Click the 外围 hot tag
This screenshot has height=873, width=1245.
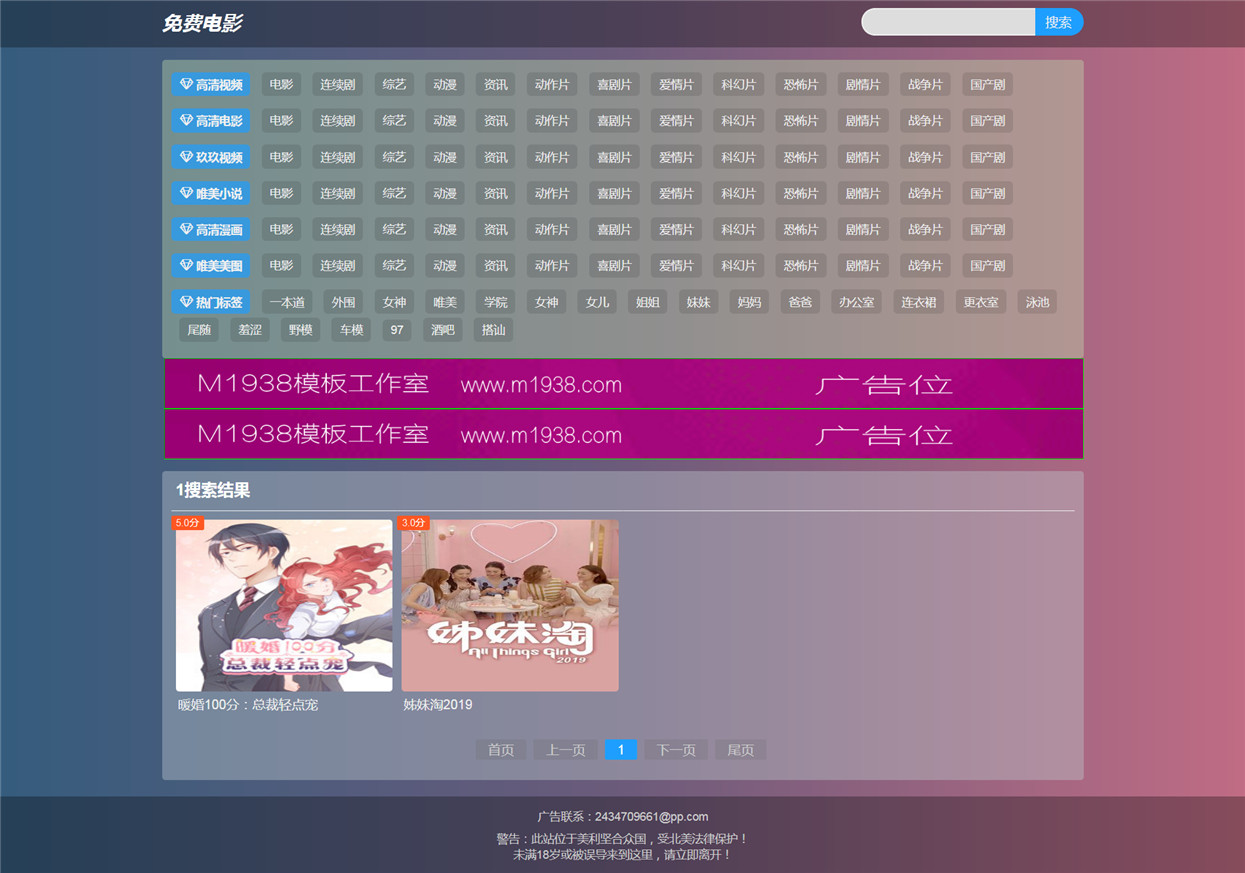pyautogui.click(x=344, y=302)
